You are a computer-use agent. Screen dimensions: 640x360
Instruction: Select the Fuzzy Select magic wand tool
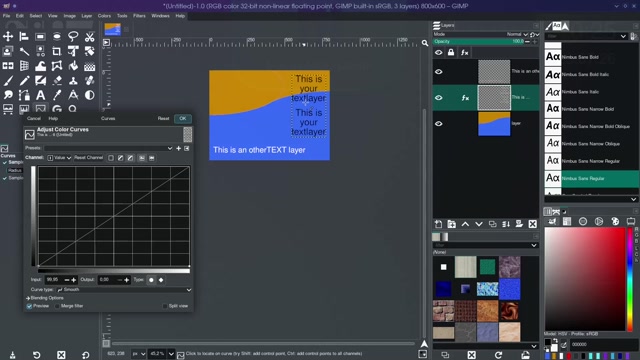click(24, 51)
